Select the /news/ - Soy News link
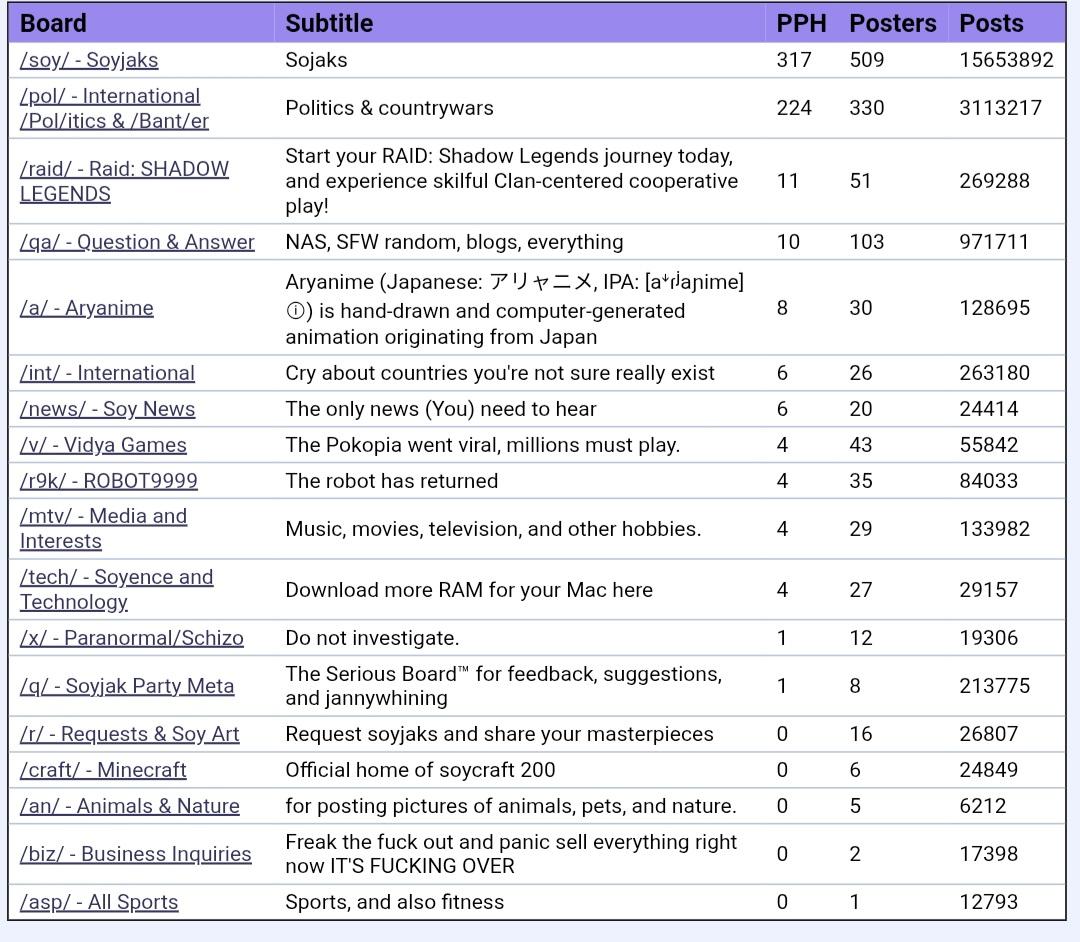Screen dimensions: 1080x942 pyautogui.click(x=107, y=409)
